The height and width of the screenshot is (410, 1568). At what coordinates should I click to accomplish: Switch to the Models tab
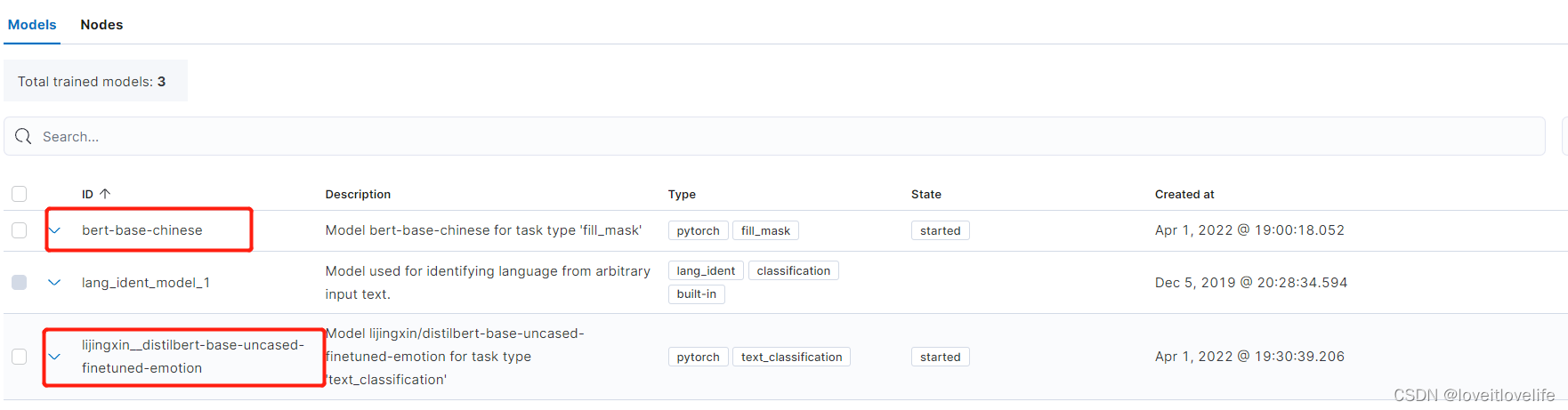click(x=32, y=25)
